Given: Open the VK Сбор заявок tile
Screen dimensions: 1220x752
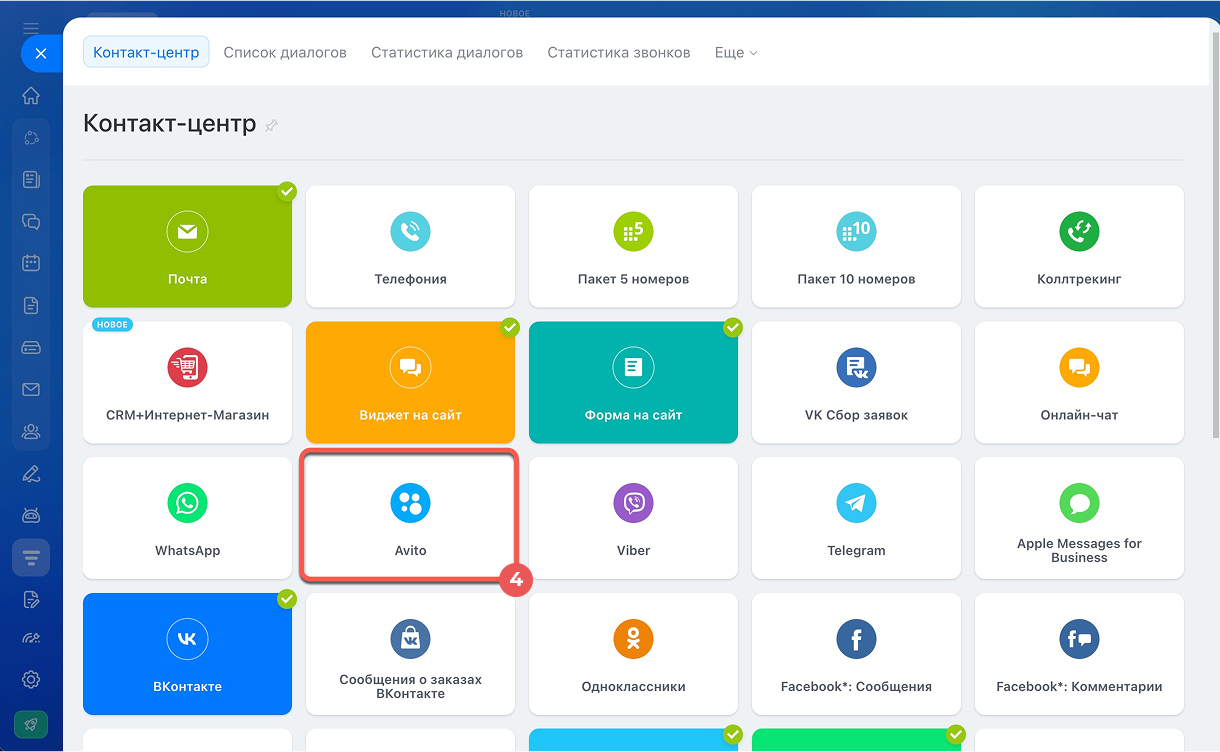Looking at the screenshot, I should click(856, 382).
